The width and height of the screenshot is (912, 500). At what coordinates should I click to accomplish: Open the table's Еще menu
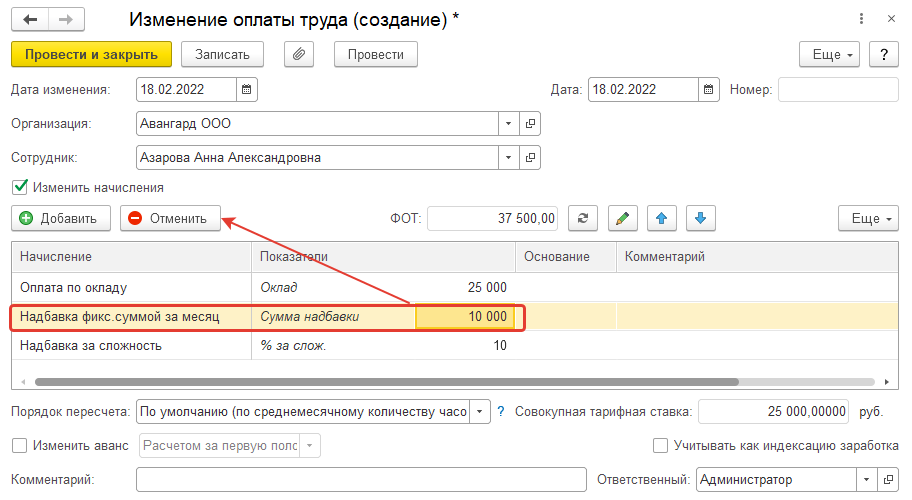coord(868,218)
